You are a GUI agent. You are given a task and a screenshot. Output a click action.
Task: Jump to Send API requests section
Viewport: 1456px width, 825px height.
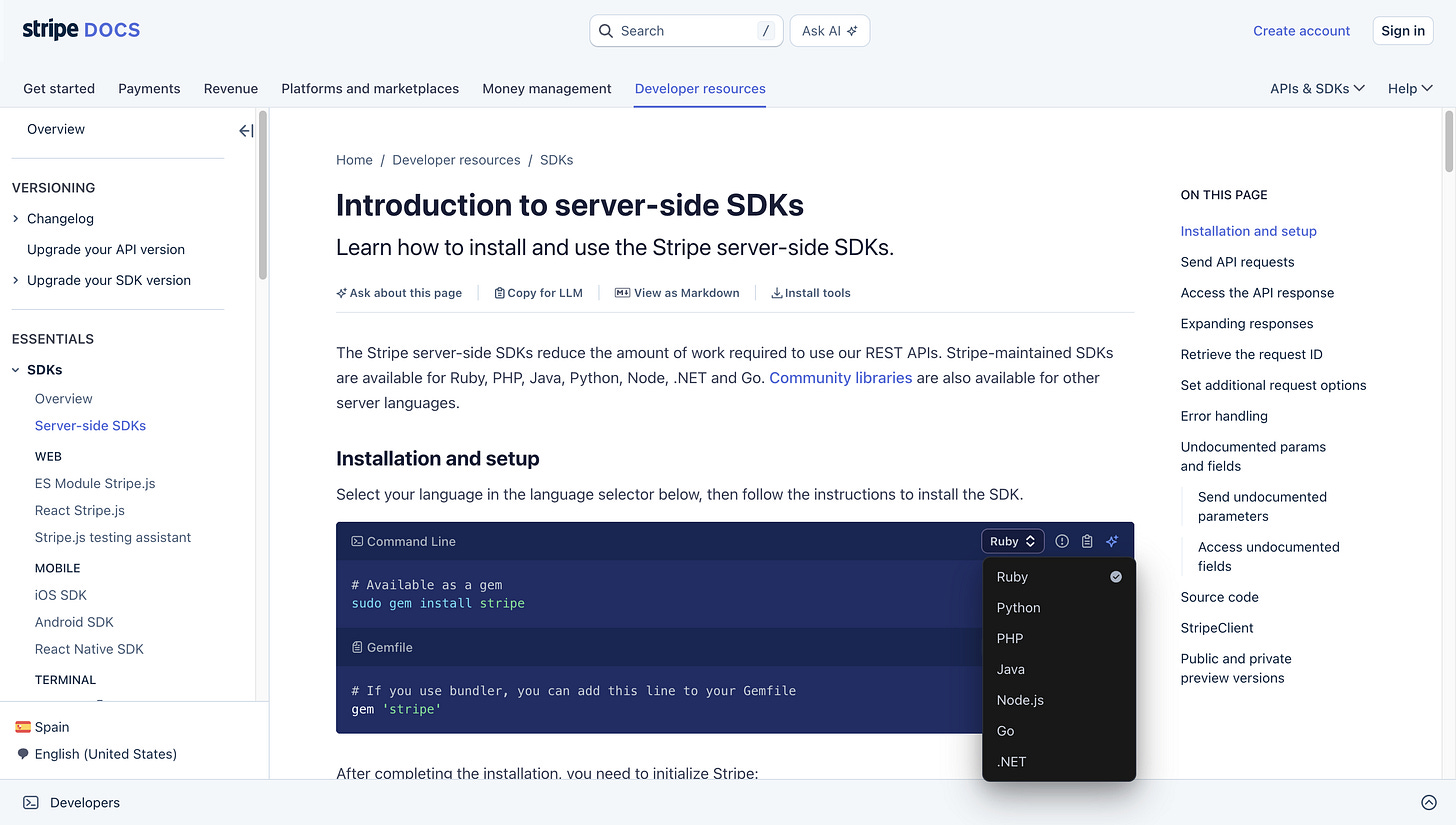pyautogui.click(x=1237, y=262)
